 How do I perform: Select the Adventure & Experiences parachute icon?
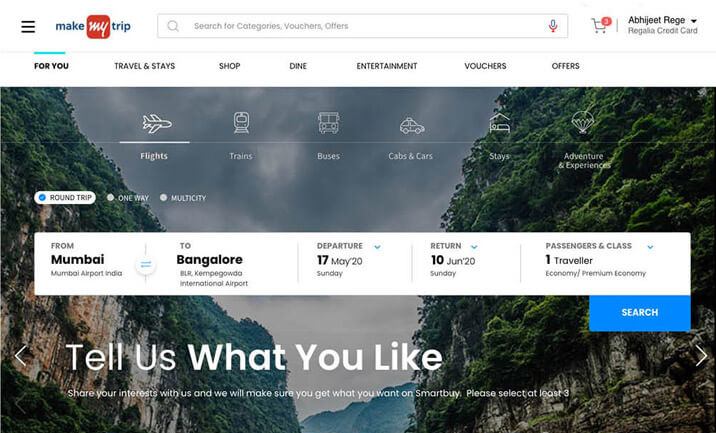click(583, 122)
